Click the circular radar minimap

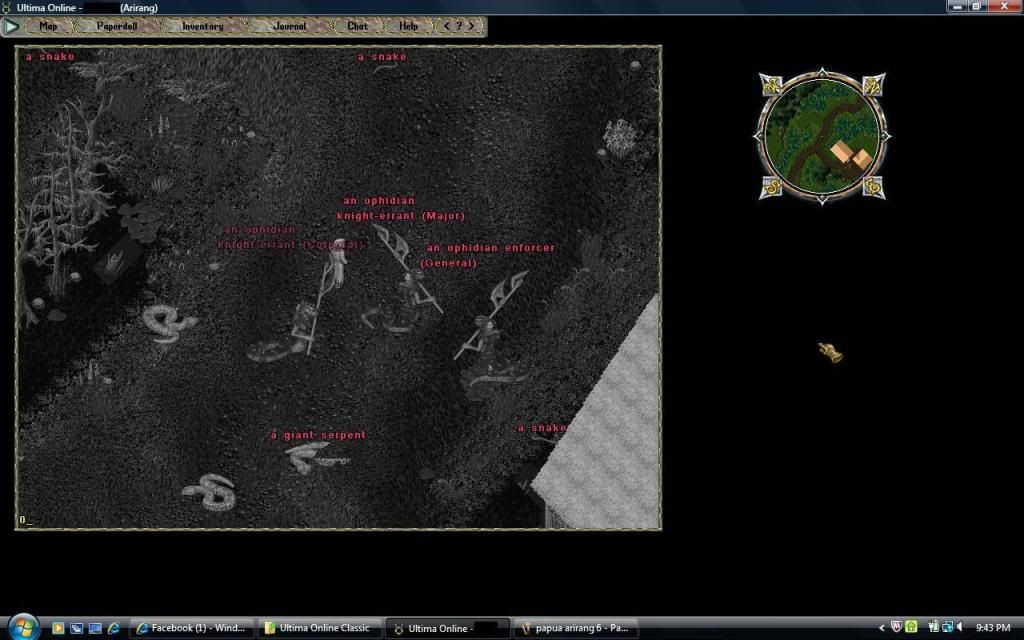tap(822, 136)
